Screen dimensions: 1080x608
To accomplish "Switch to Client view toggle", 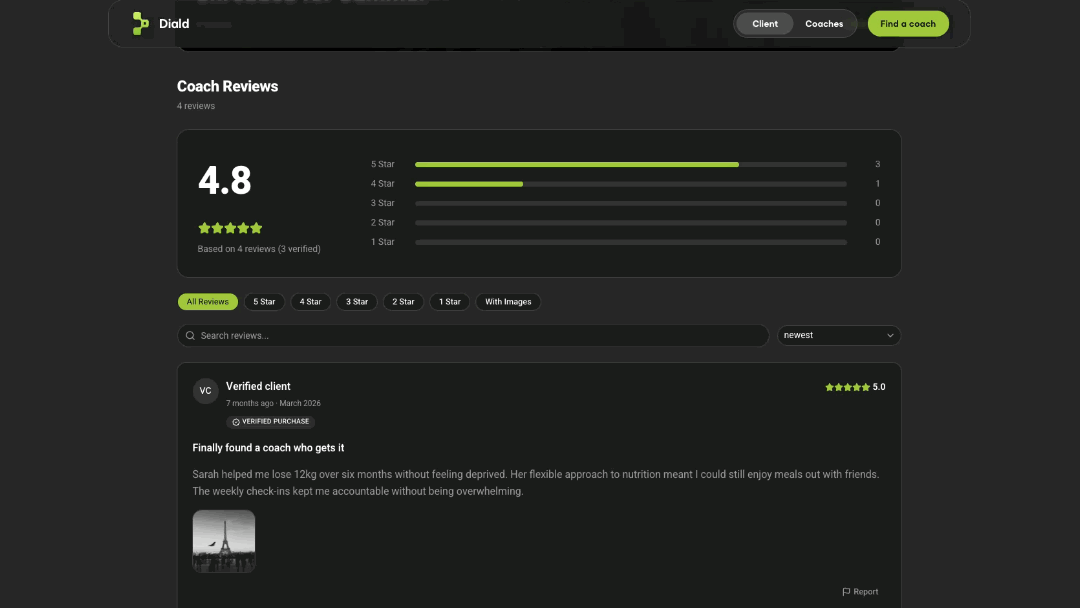I will point(765,23).
